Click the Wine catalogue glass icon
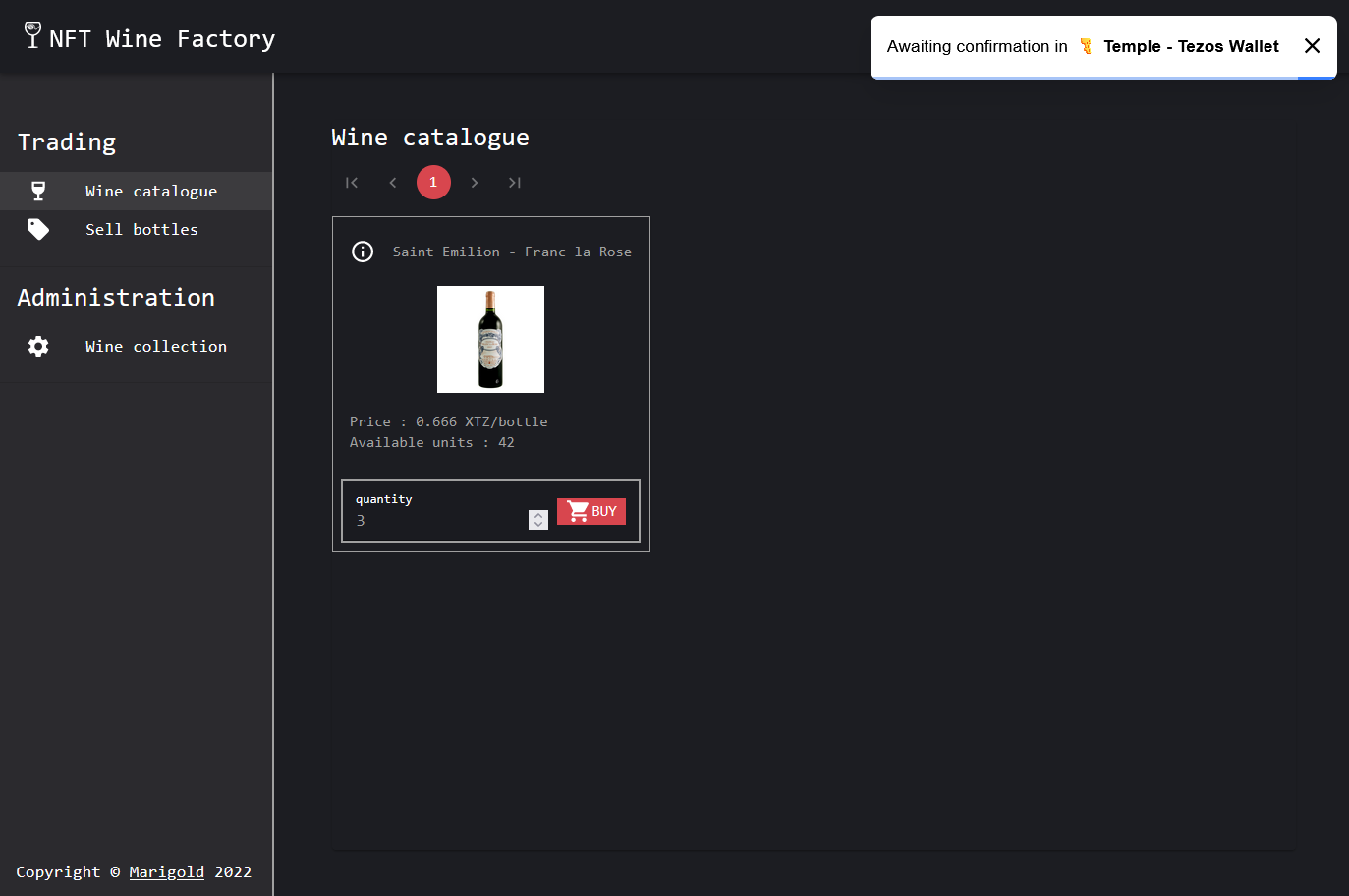 coord(38,191)
